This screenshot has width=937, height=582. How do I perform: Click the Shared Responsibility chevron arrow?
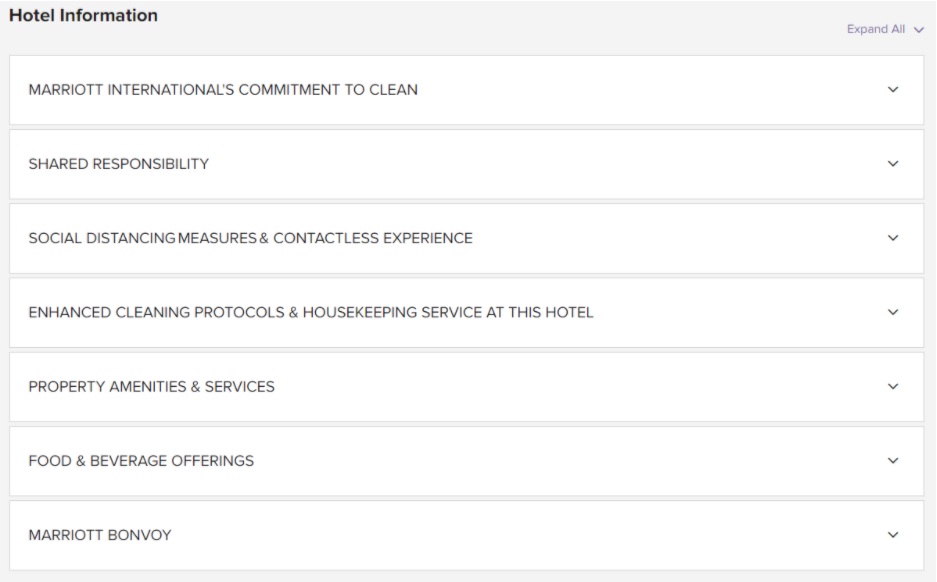[x=893, y=164]
